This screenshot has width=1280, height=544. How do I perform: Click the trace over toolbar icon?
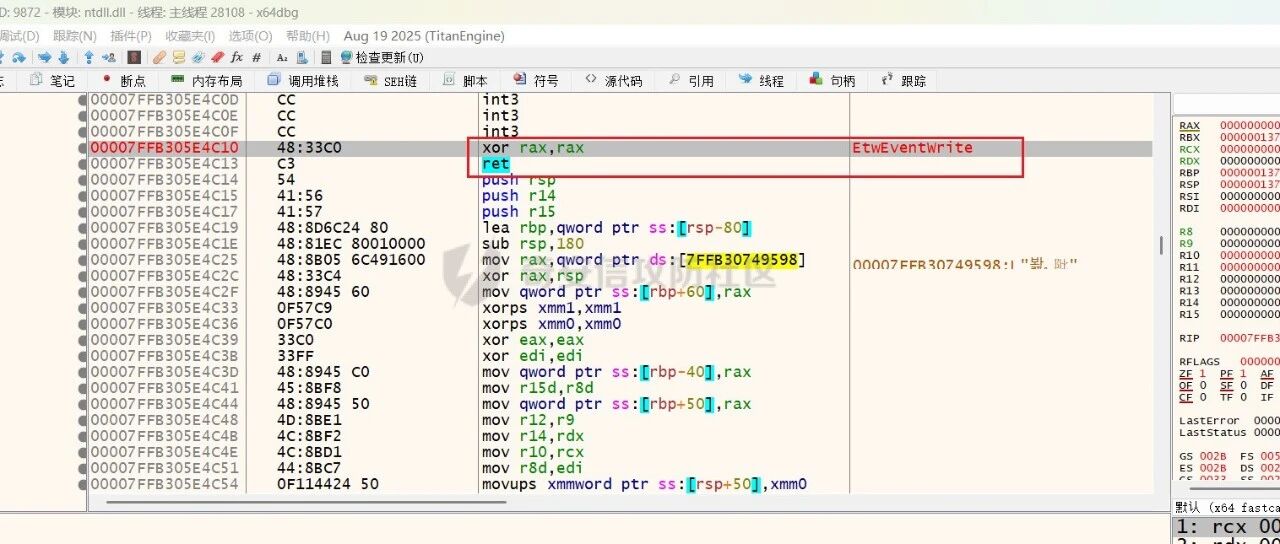pyautogui.click(x=64, y=57)
